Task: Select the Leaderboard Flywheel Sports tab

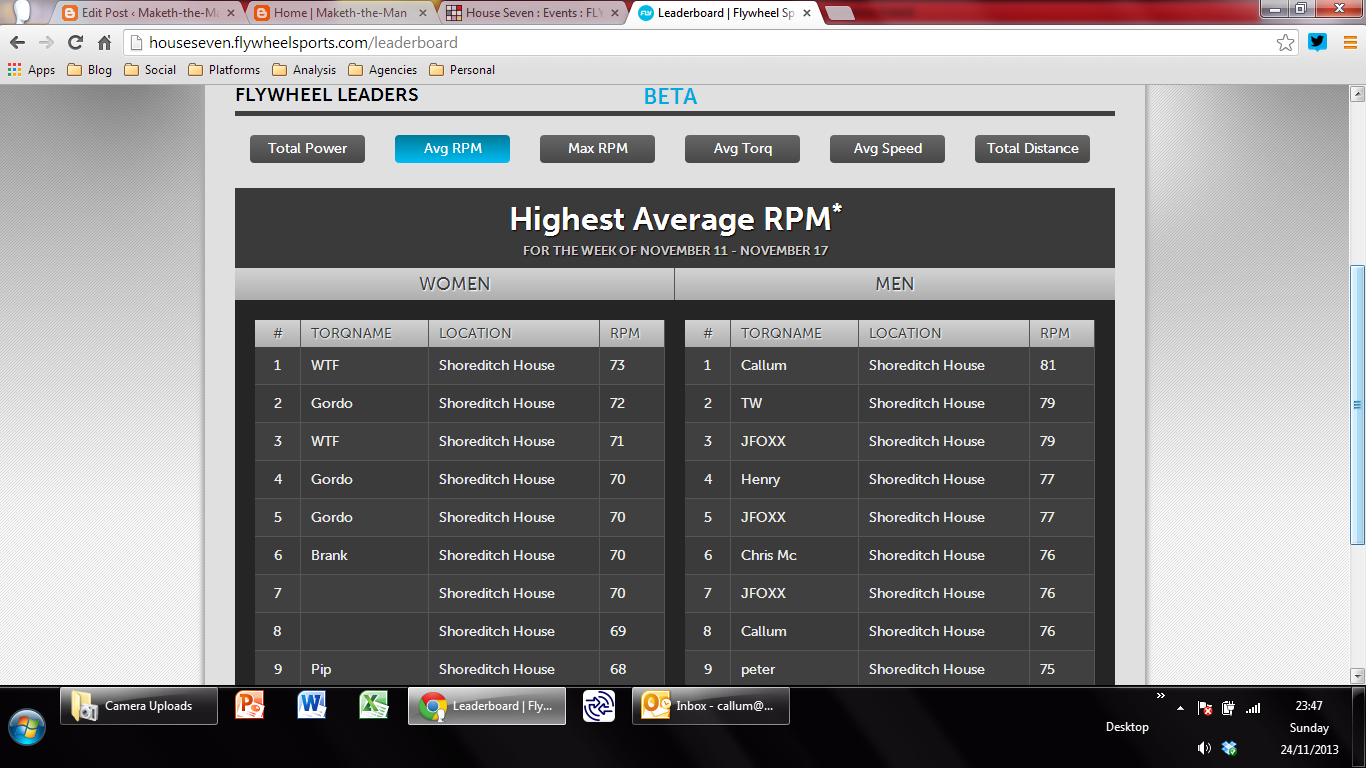Action: point(725,13)
